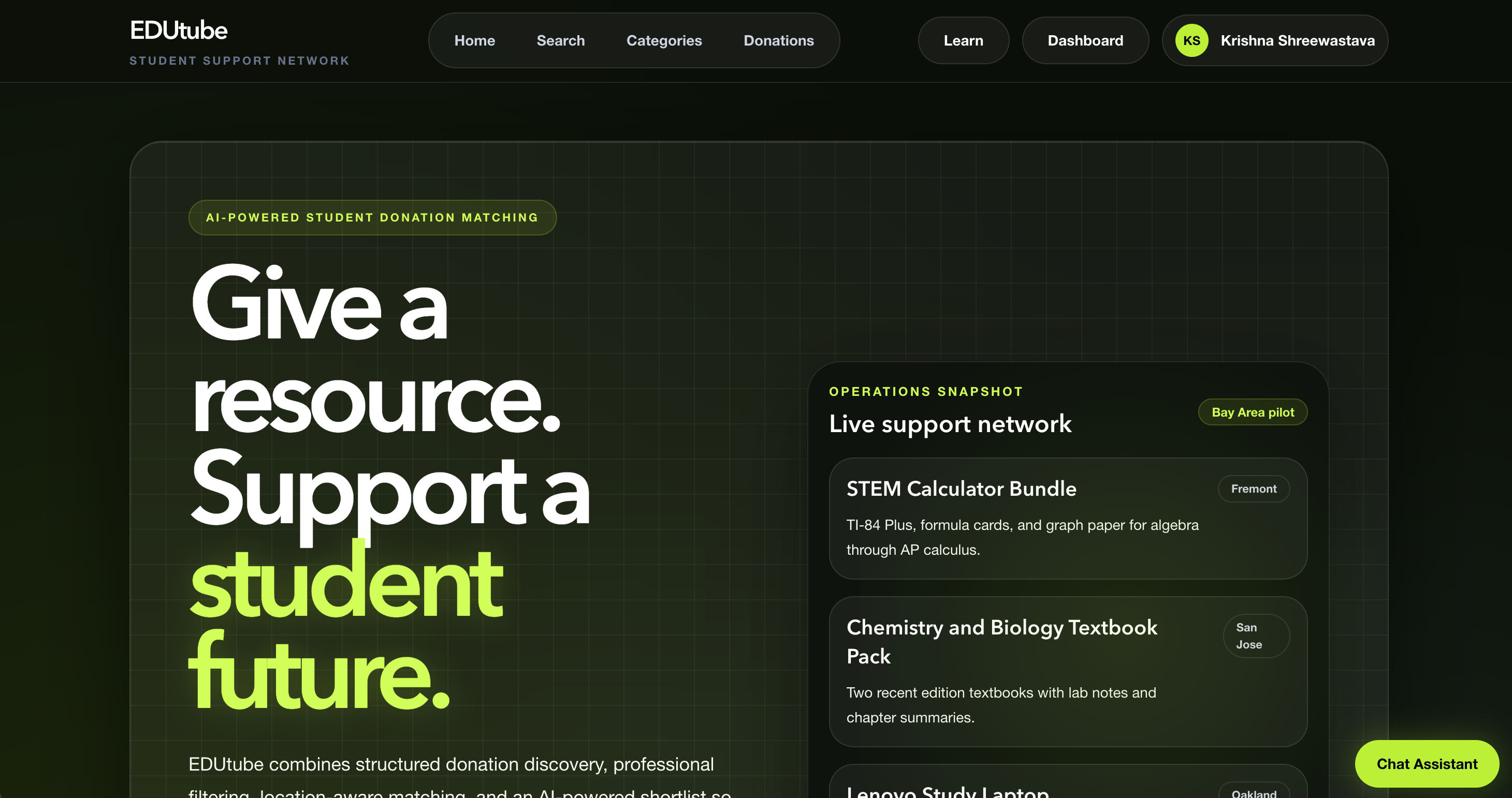This screenshot has width=1512, height=798.
Task: Navigate to Donations
Action: pyautogui.click(x=778, y=40)
